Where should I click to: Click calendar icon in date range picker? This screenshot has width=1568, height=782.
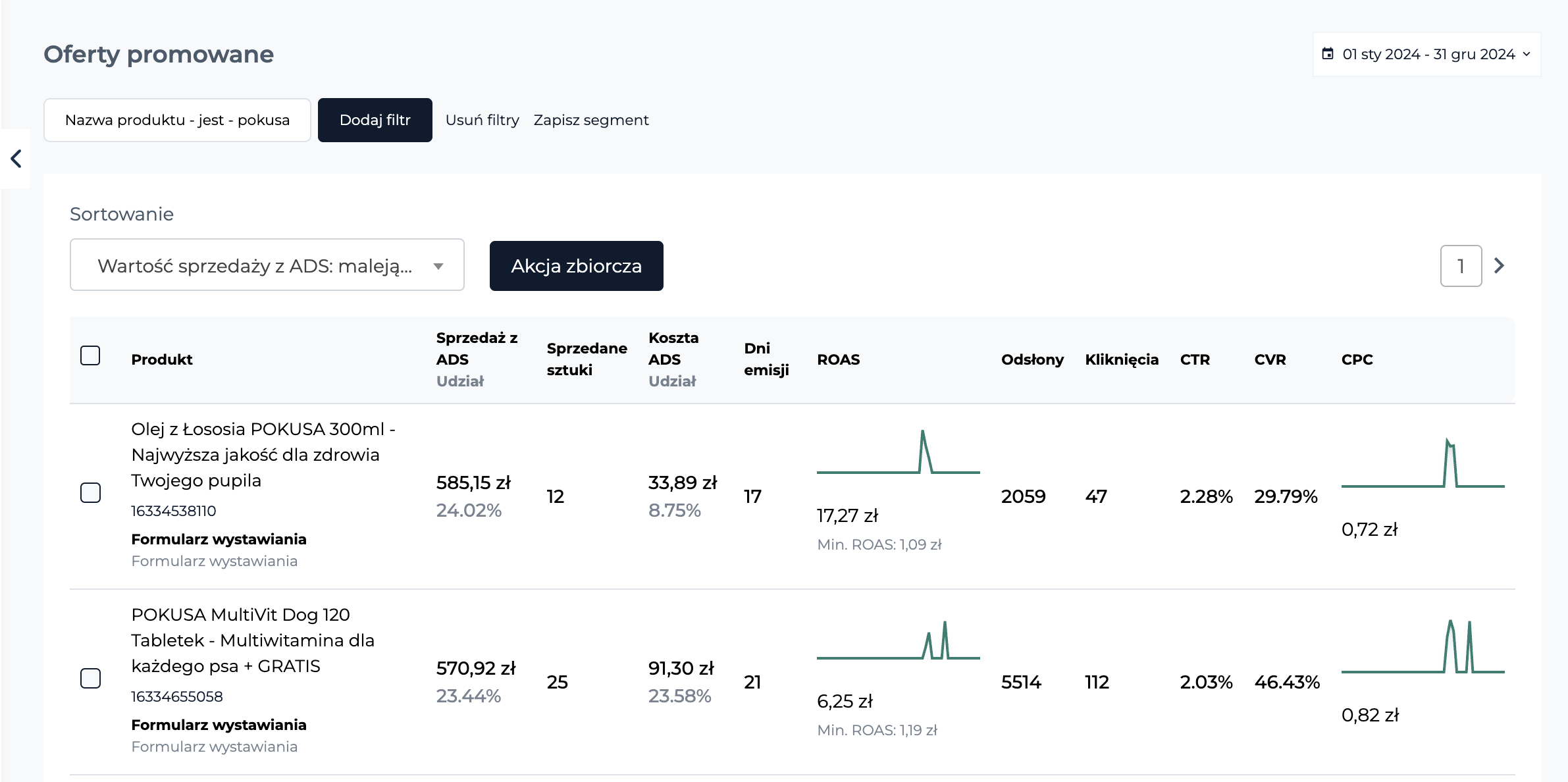tap(1328, 54)
